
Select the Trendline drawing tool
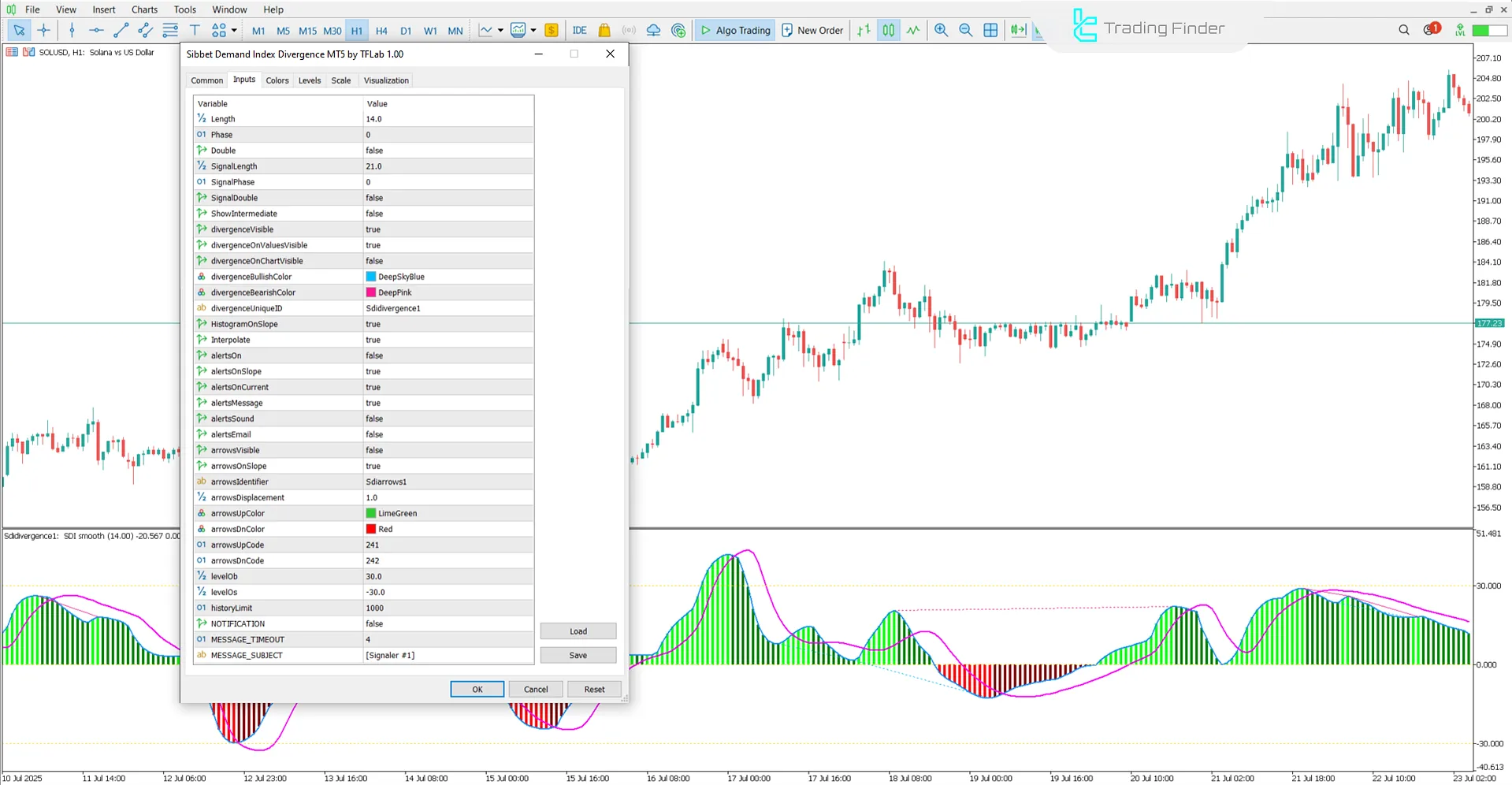point(121,30)
